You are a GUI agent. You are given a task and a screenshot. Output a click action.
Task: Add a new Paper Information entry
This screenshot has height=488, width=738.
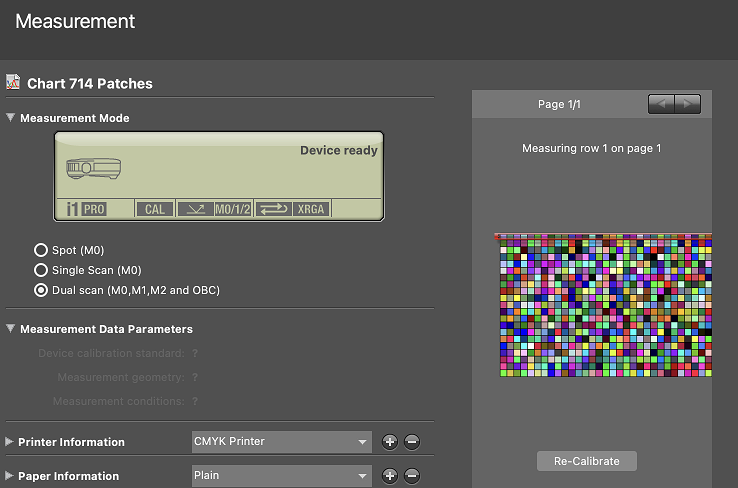tap(390, 476)
